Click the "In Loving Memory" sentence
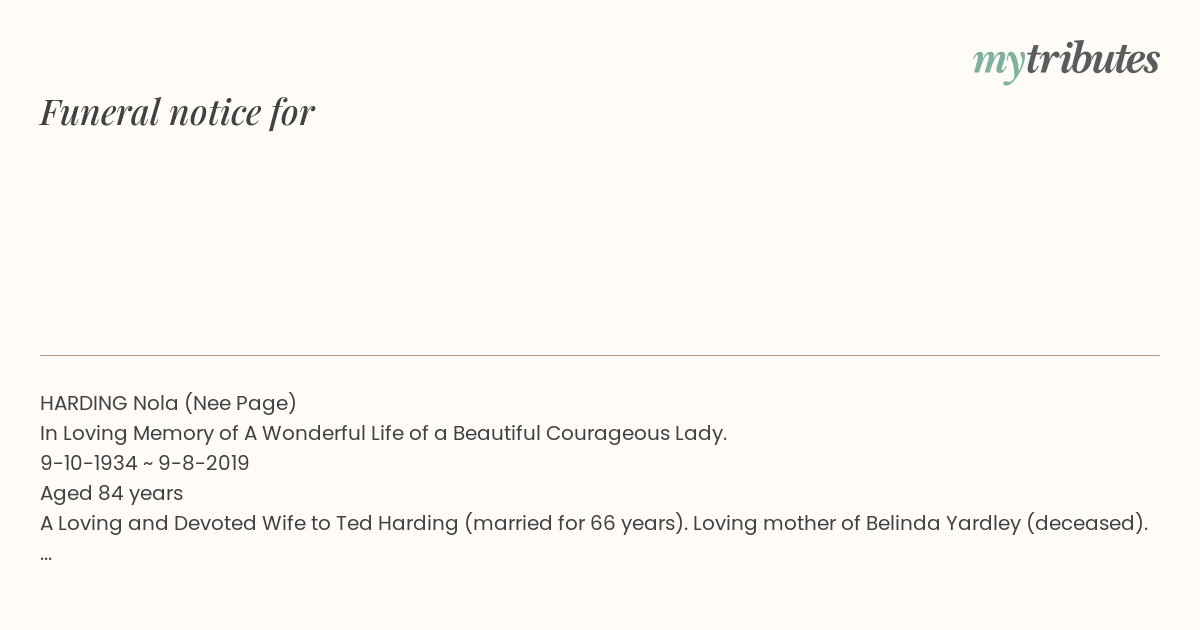 [x=383, y=434]
